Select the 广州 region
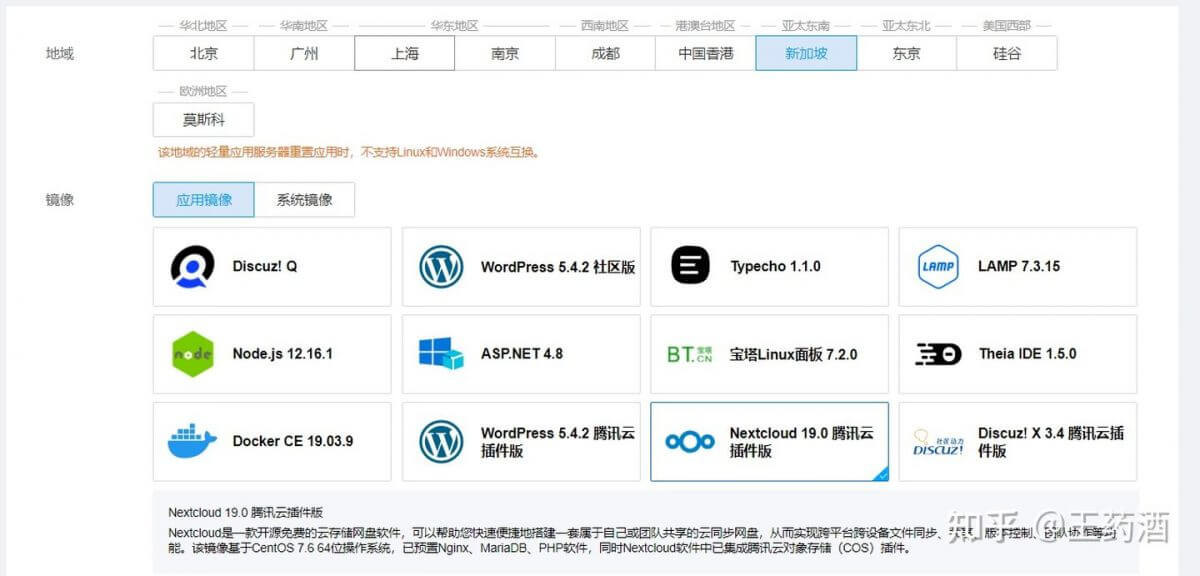 coord(304,54)
